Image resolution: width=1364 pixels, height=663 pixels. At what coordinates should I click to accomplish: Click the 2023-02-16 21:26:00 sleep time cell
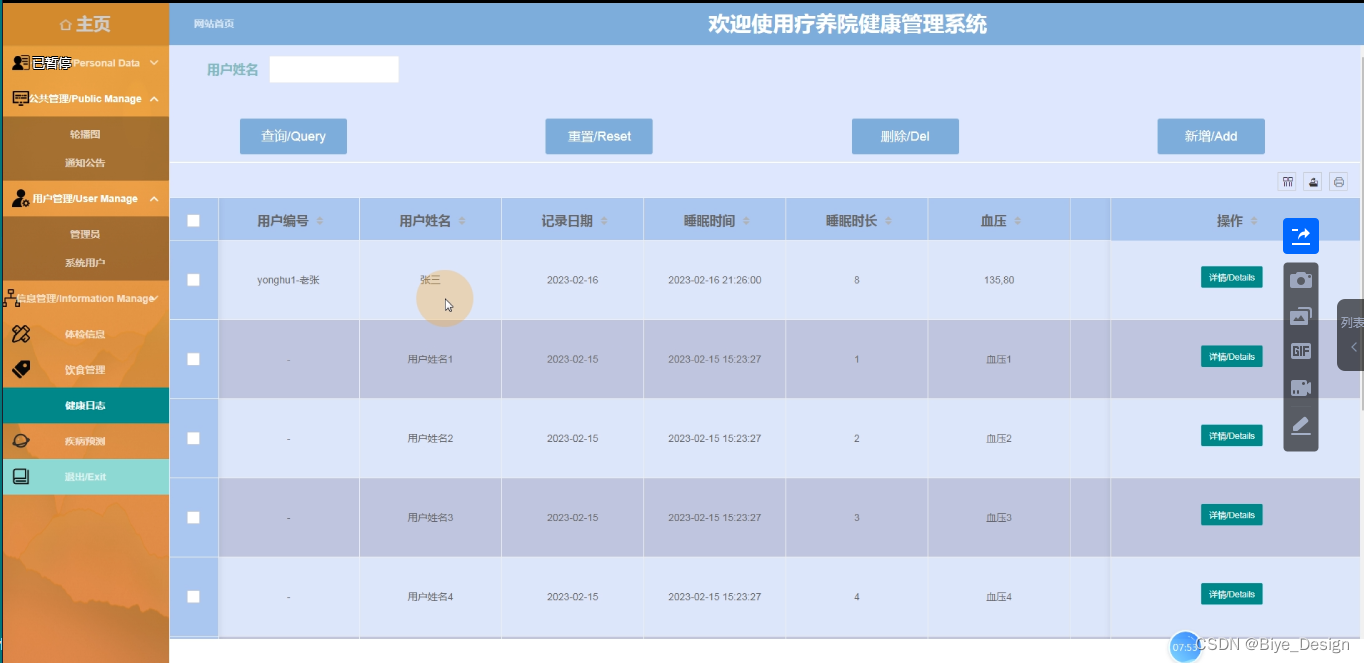click(714, 280)
